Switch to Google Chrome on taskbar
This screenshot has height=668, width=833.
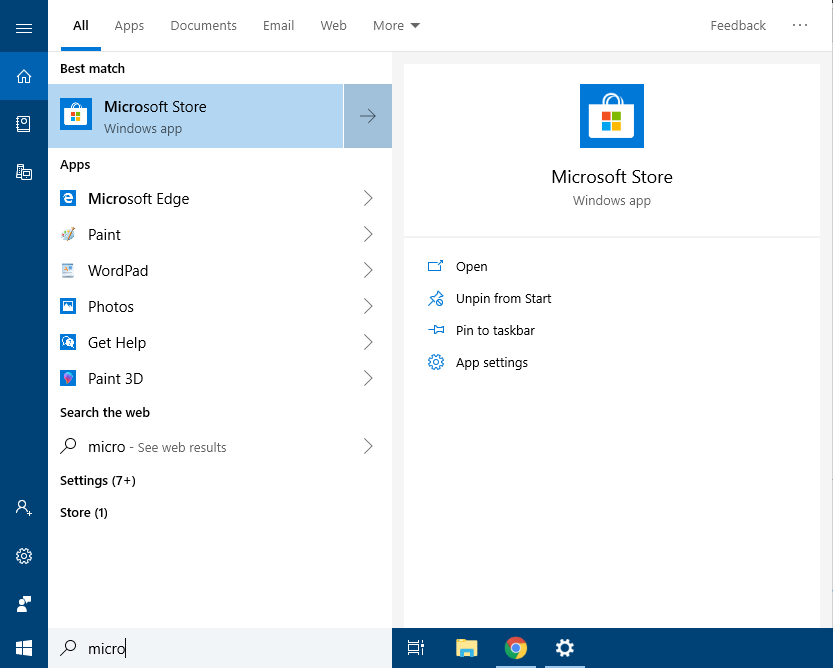pyautogui.click(x=515, y=648)
